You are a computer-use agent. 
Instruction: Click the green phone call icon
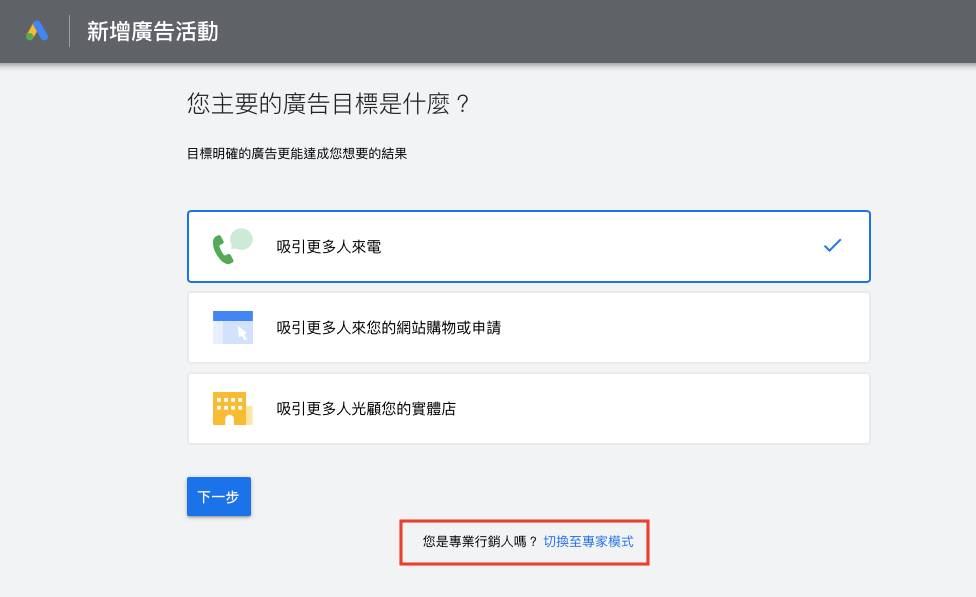tap(223, 250)
